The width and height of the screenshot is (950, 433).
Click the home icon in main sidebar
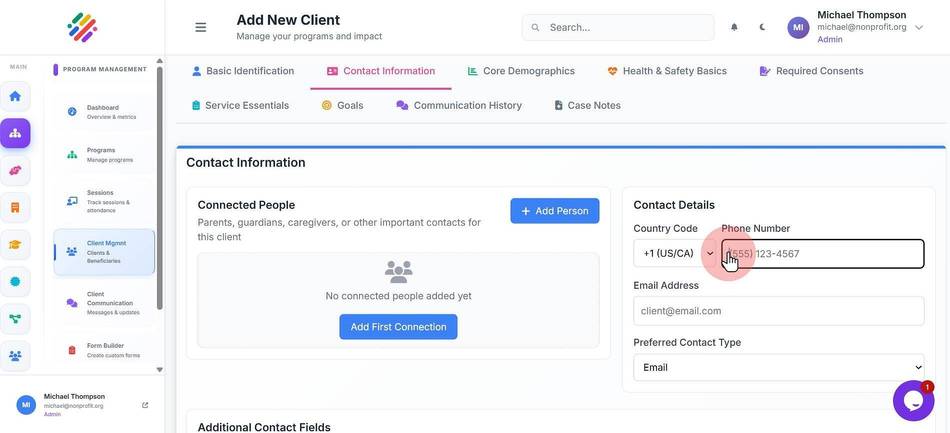[15, 96]
